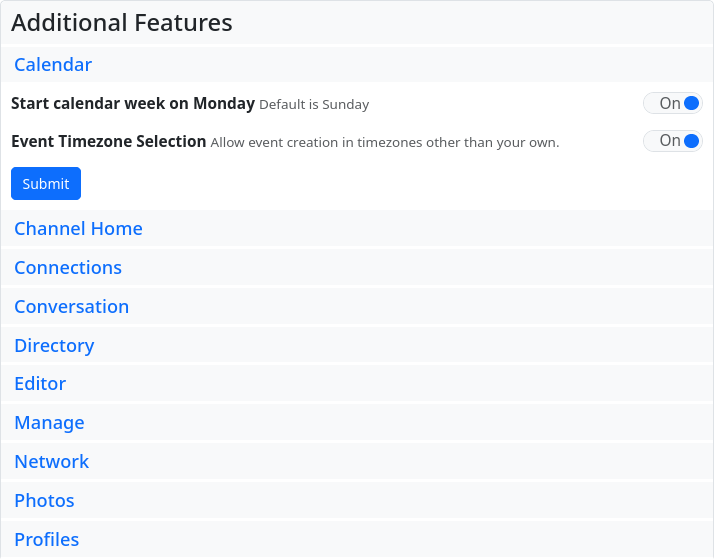Click the "Default is Sunday" help text
The image size is (714, 560).
click(314, 105)
